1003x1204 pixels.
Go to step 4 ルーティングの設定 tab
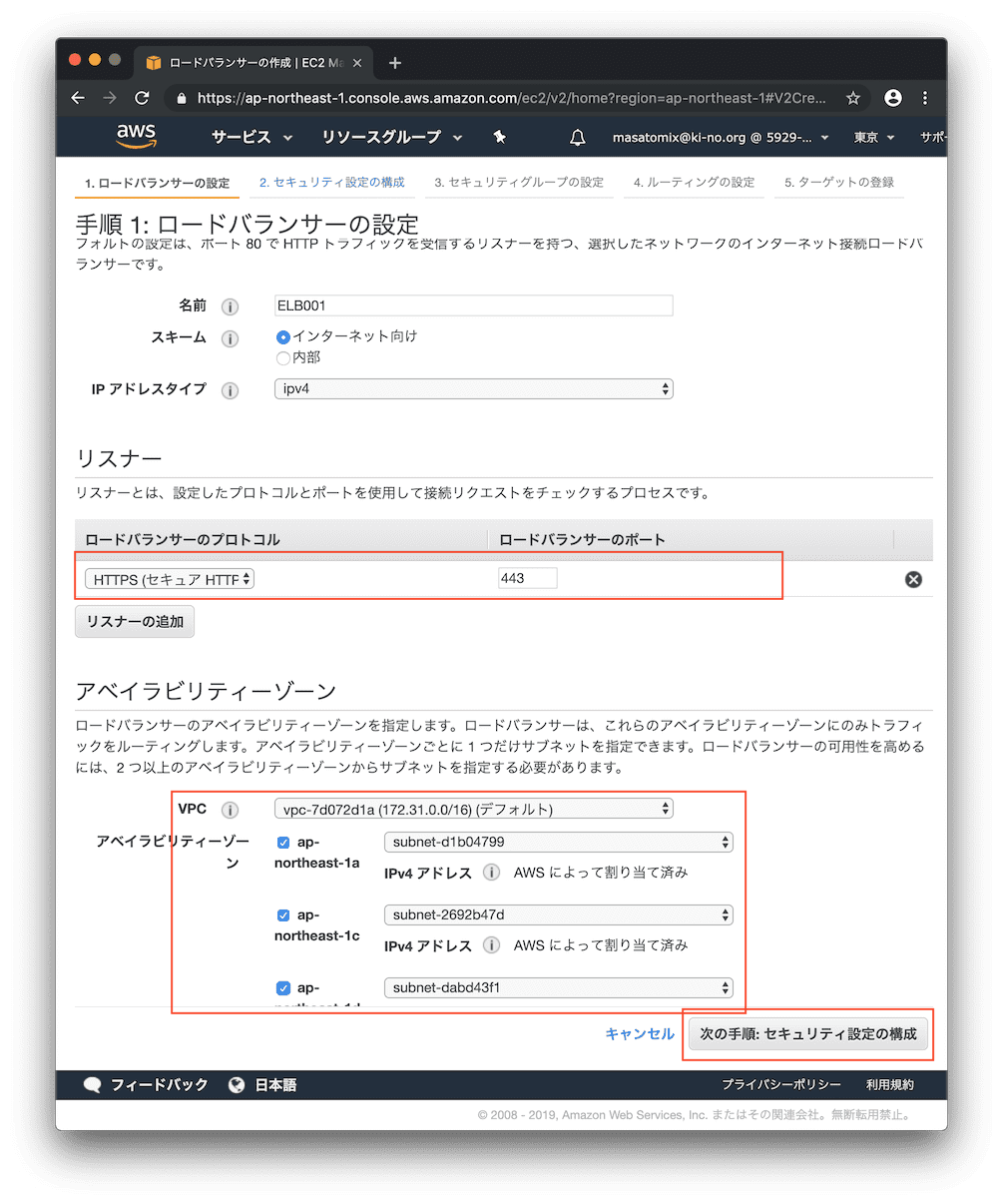[x=695, y=183]
